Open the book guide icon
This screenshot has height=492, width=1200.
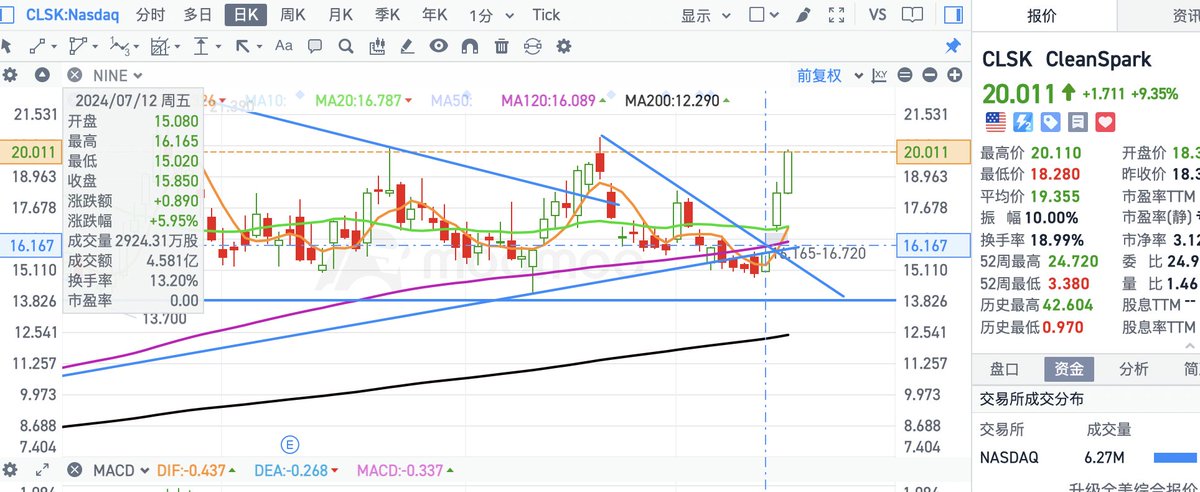point(912,15)
